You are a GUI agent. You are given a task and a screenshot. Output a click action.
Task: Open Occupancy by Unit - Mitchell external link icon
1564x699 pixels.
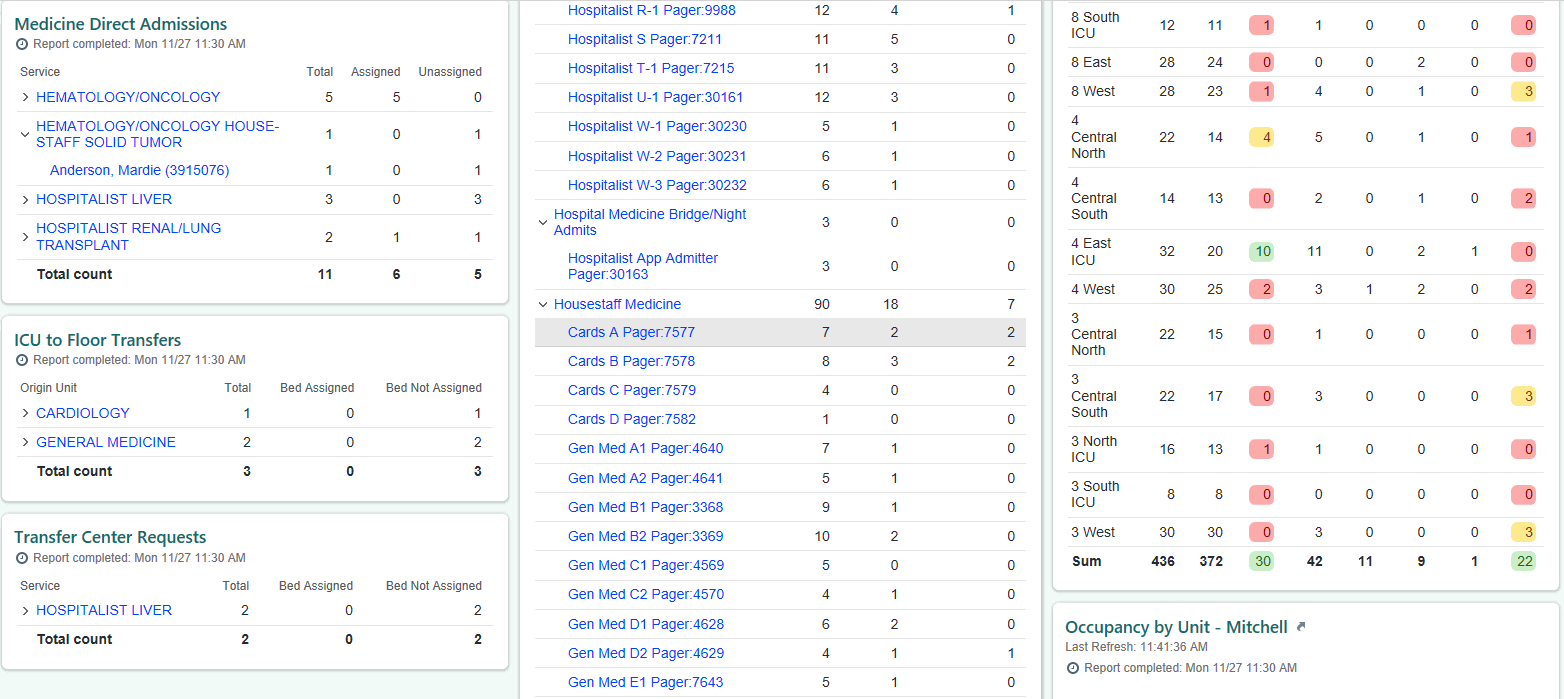coord(1301,628)
